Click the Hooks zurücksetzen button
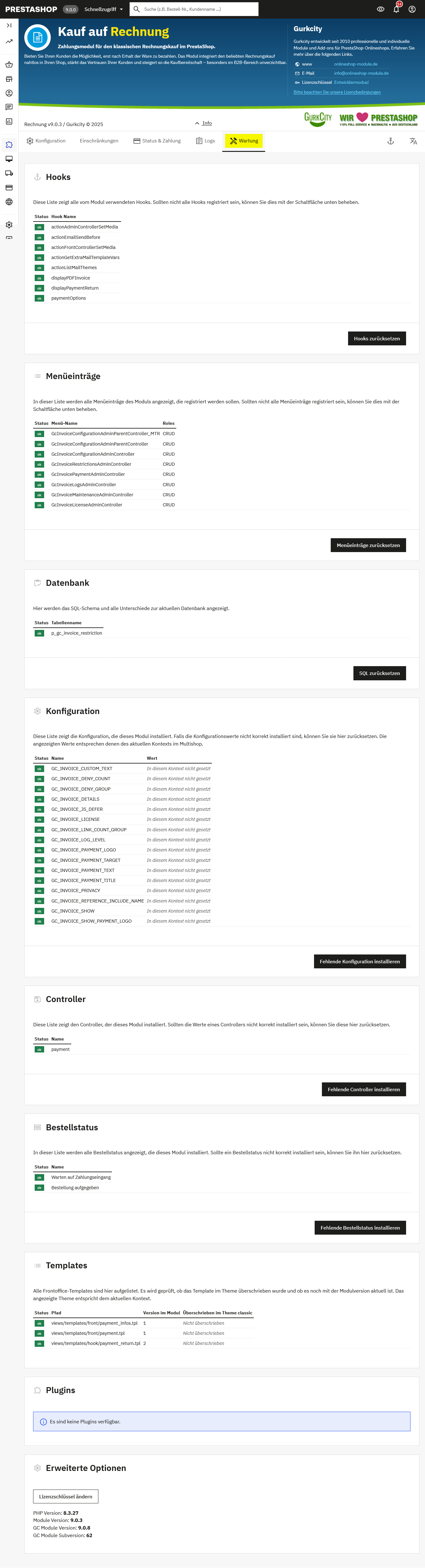Image resolution: width=425 pixels, height=1568 pixels. [x=376, y=338]
